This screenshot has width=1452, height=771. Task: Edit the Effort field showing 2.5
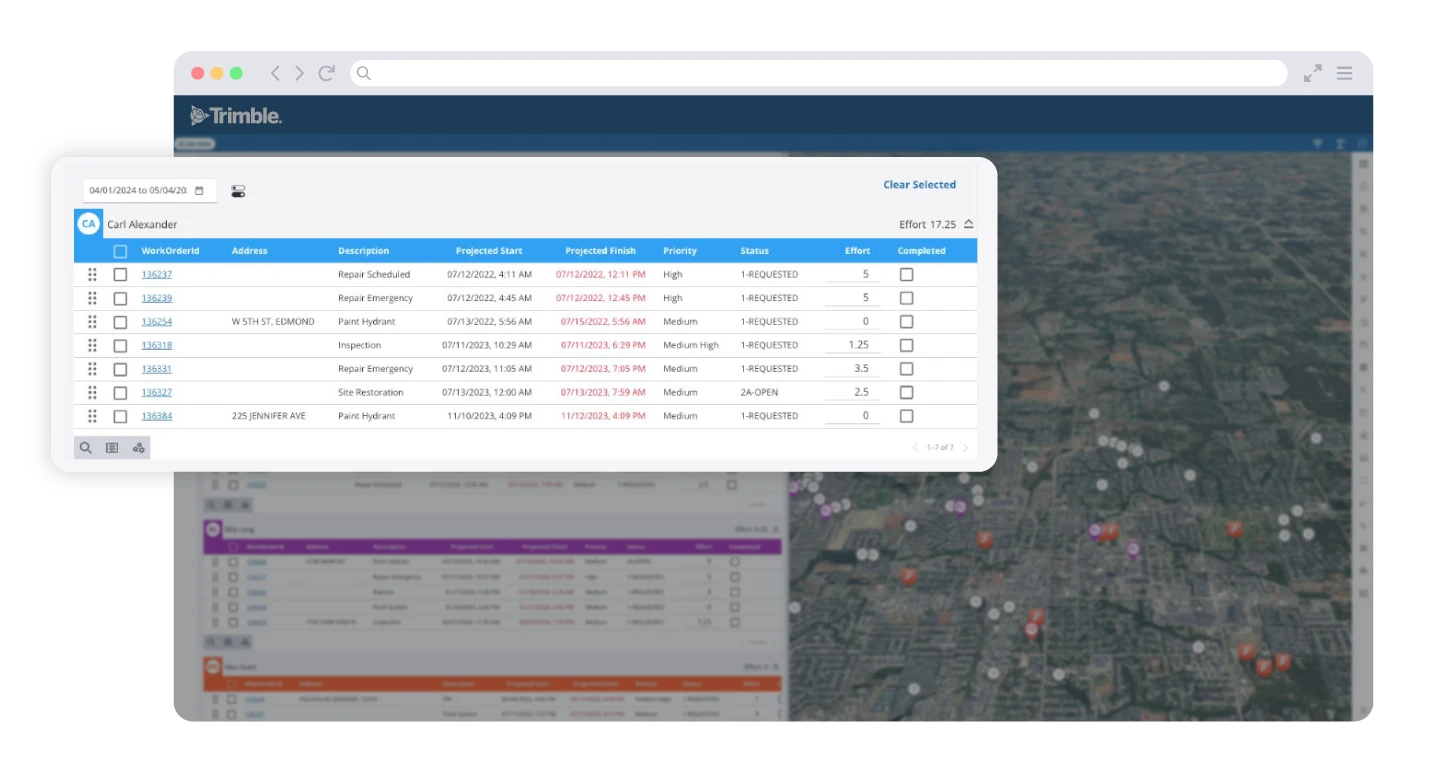852,392
